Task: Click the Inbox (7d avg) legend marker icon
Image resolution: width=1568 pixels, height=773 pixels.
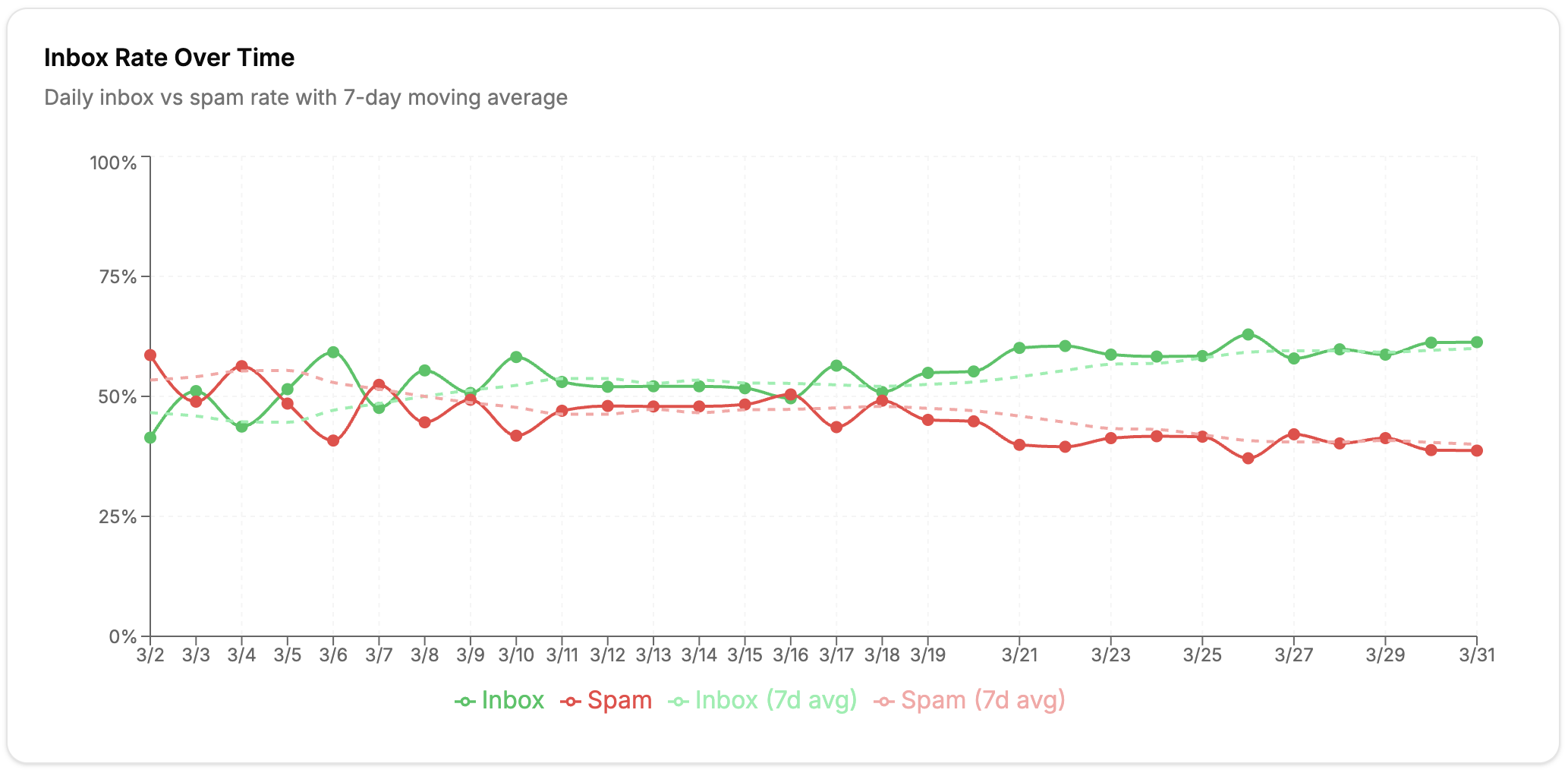Action: 678,702
